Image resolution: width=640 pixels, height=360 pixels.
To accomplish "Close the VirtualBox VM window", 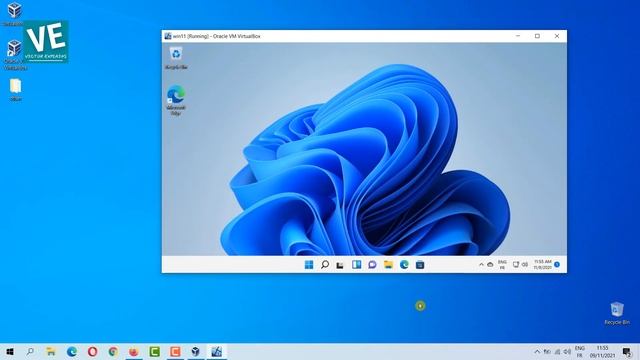I will click(x=557, y=36).
